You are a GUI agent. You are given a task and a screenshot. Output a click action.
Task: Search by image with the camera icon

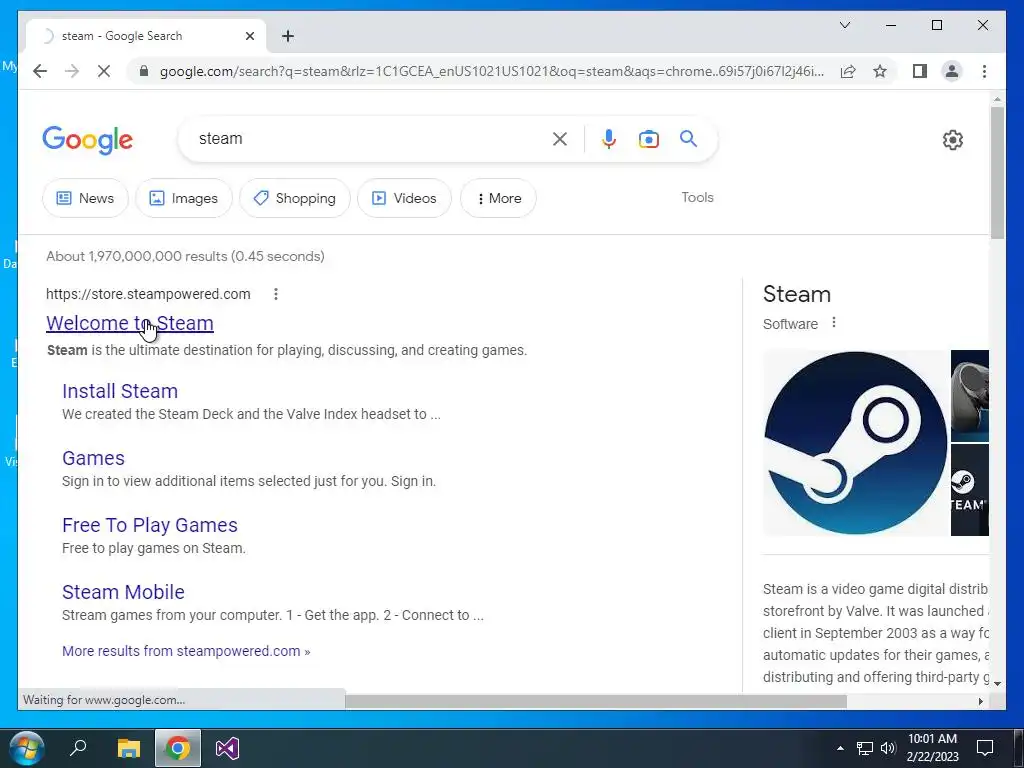(x=648, y=138)
